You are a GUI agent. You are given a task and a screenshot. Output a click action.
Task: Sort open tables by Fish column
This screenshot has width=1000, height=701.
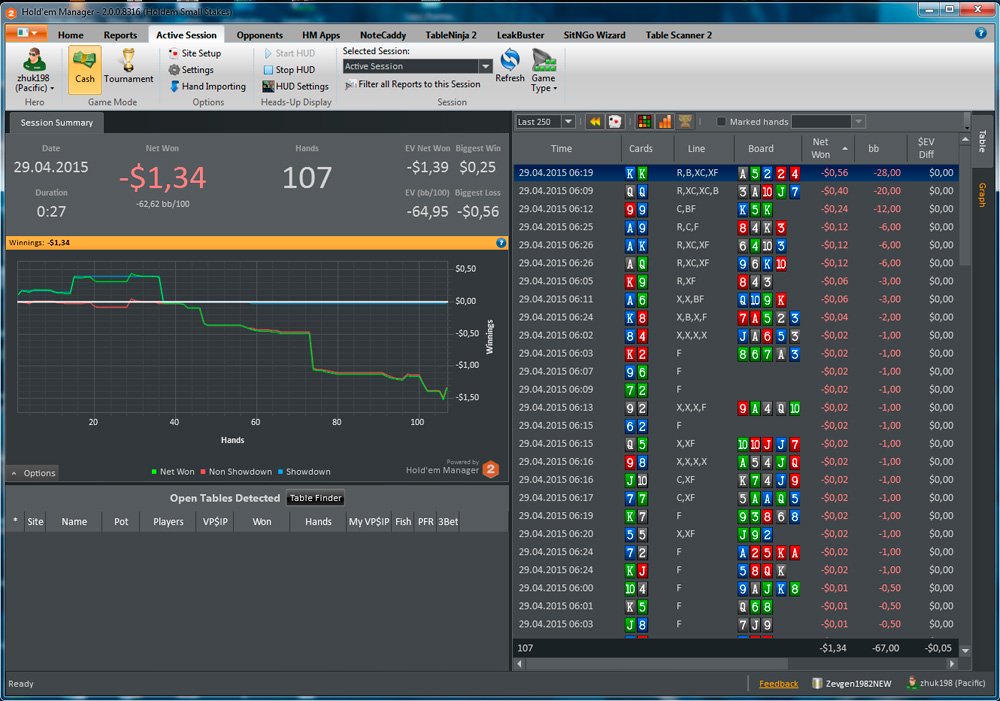coord(403,521)
